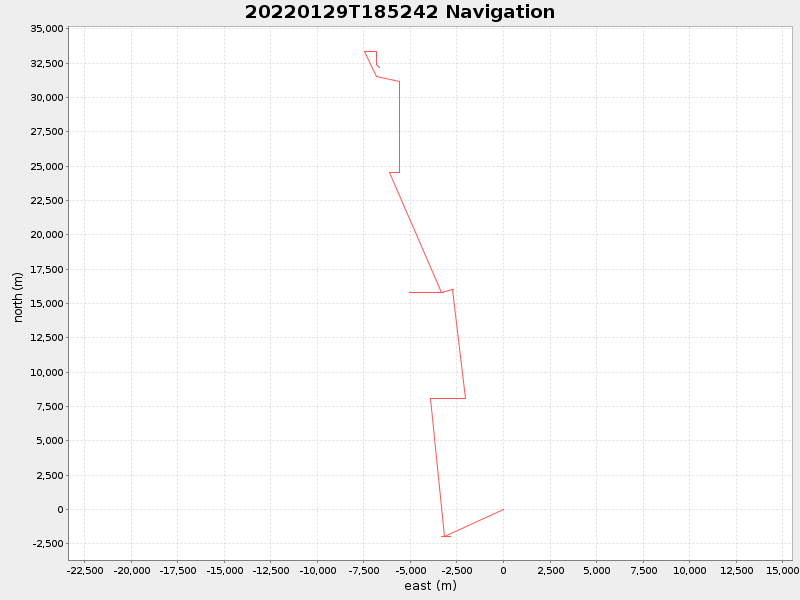This screenshot has width=800, height=600.
Task: Click the -15,000 east axis tick label
Action: tap(224, 570)
